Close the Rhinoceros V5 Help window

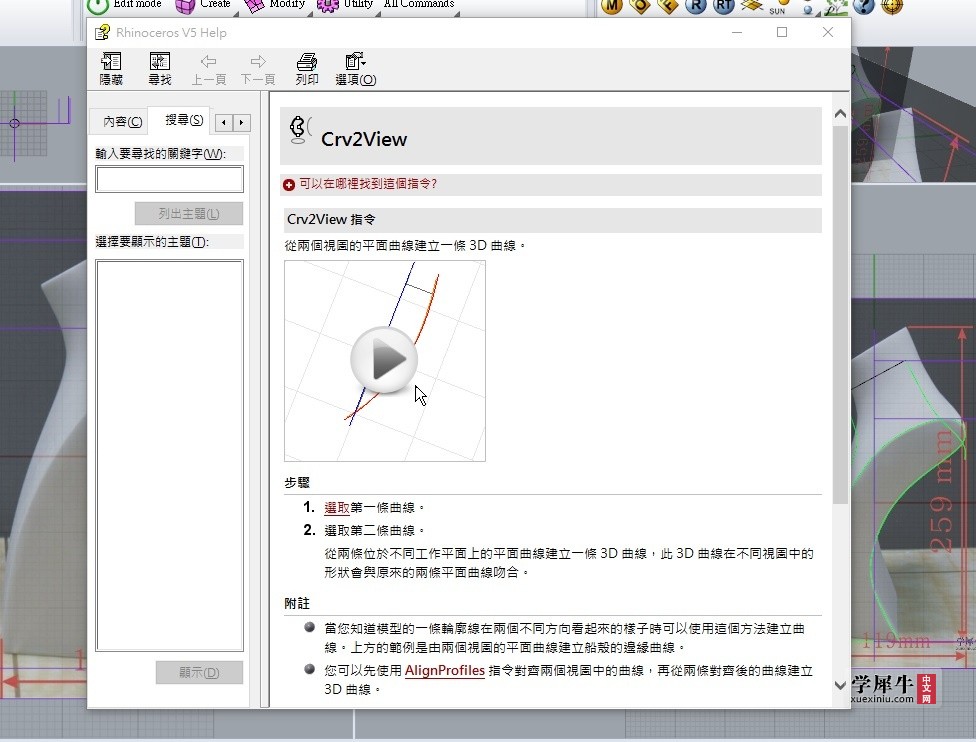[827, 32]
